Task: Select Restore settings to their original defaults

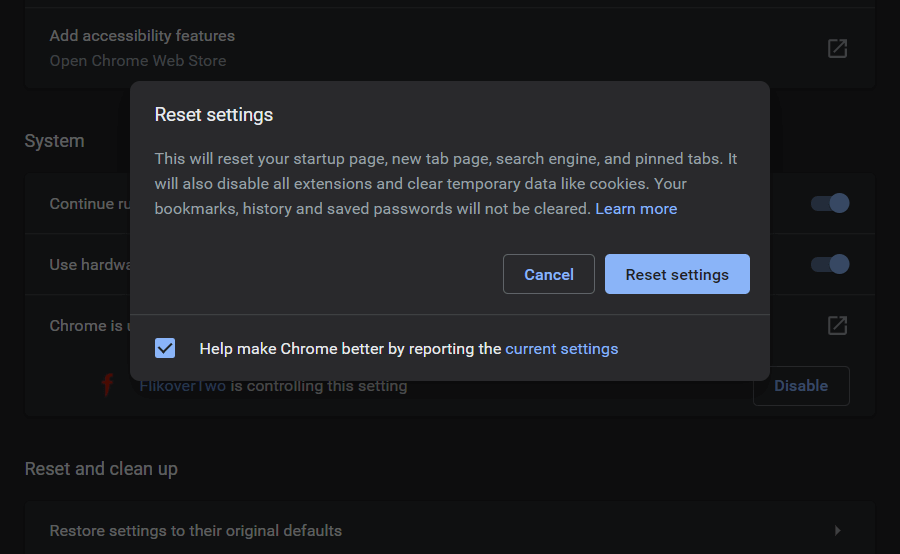Action: point(196,530)
